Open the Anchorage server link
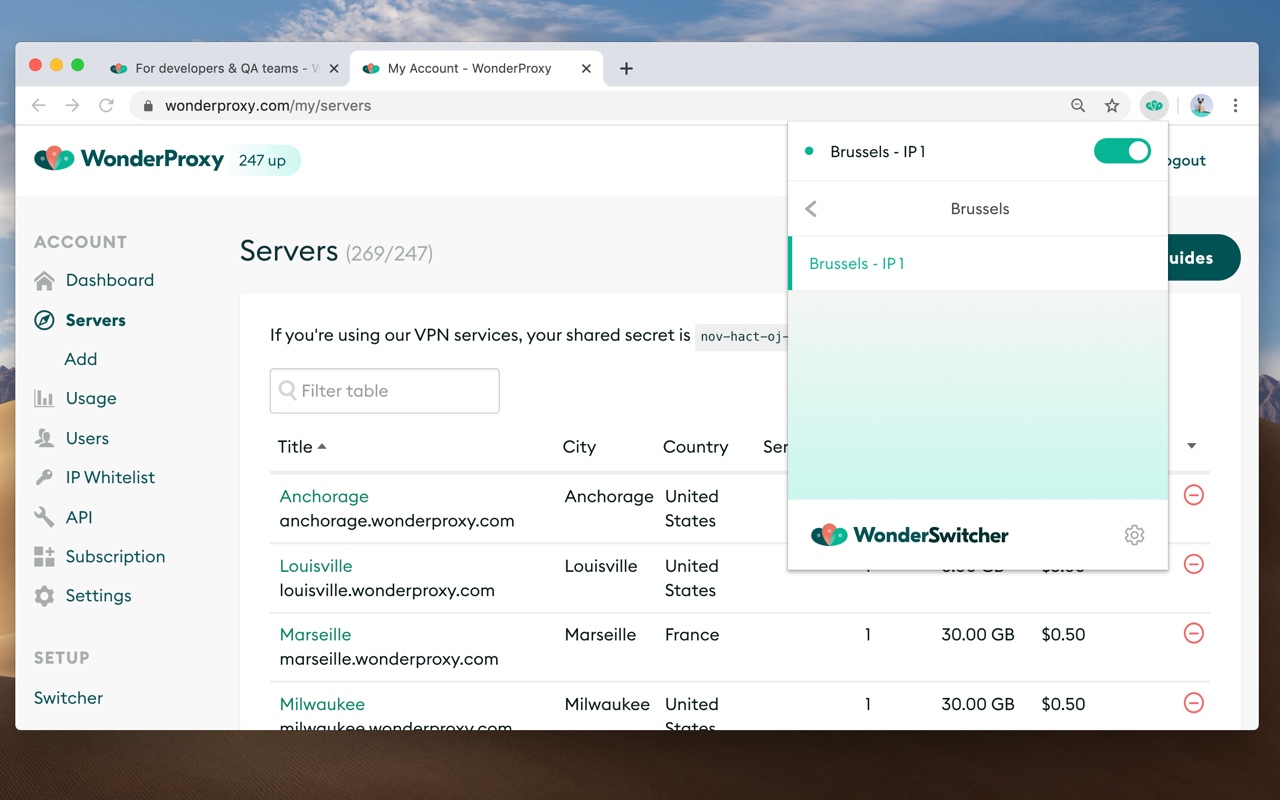Screen dimensions: 1280x800 (x=324, y=496)
